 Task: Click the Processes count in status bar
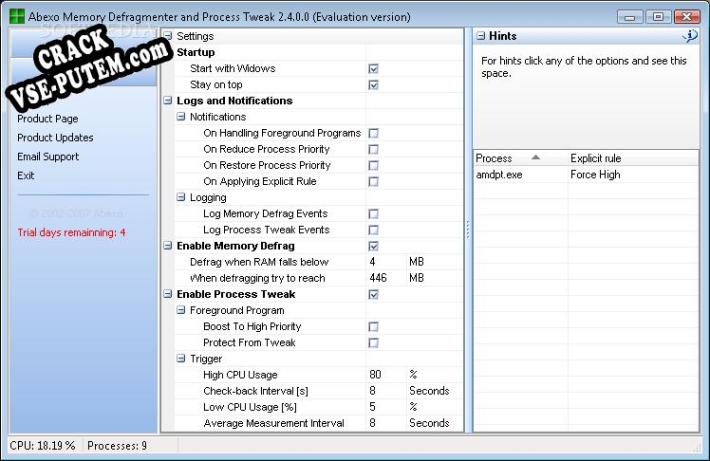(117, 446)
